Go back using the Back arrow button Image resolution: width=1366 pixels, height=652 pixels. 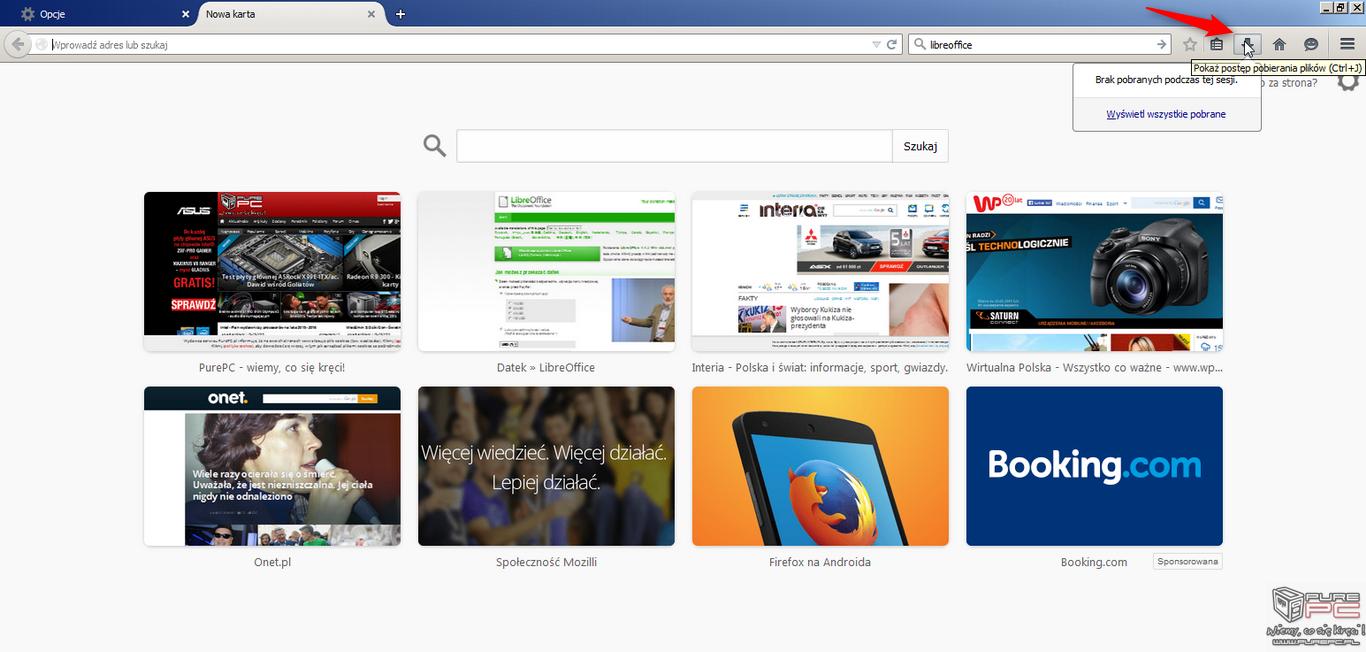point(17,45)
